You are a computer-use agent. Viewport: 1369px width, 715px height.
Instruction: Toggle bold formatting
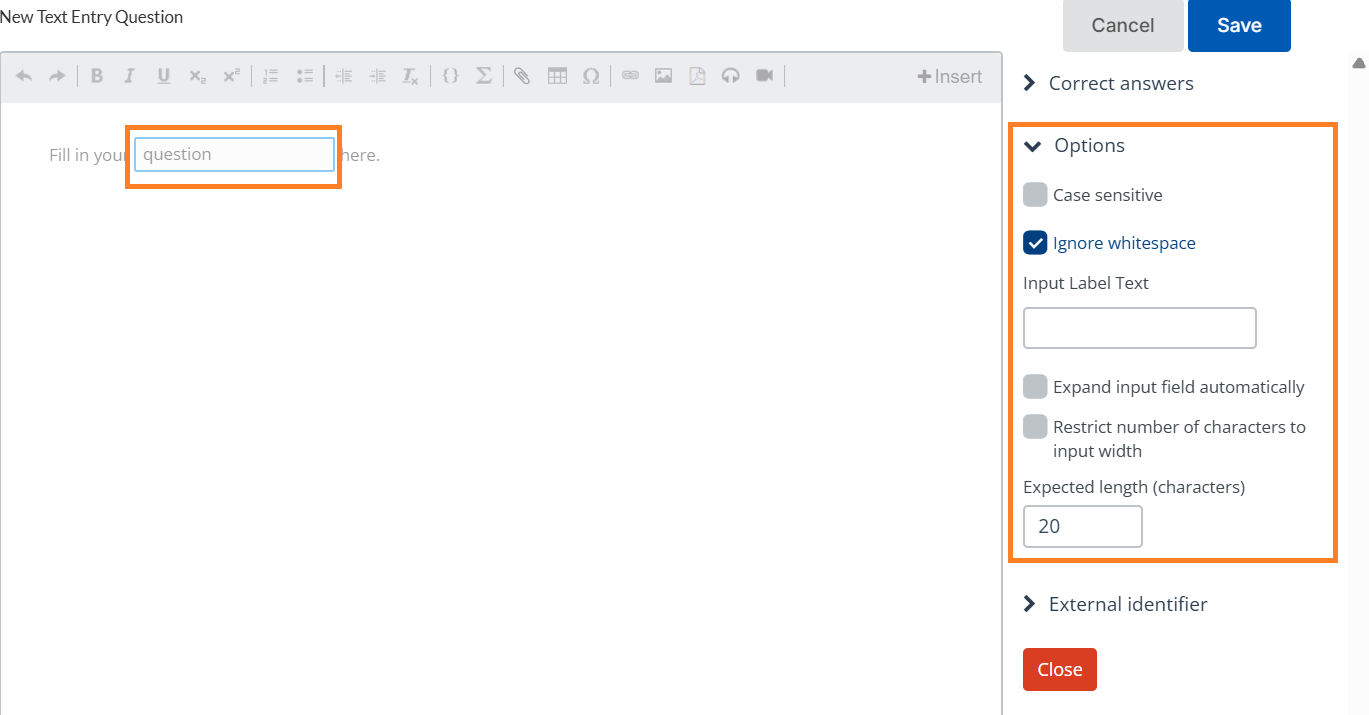coord(97,76)
